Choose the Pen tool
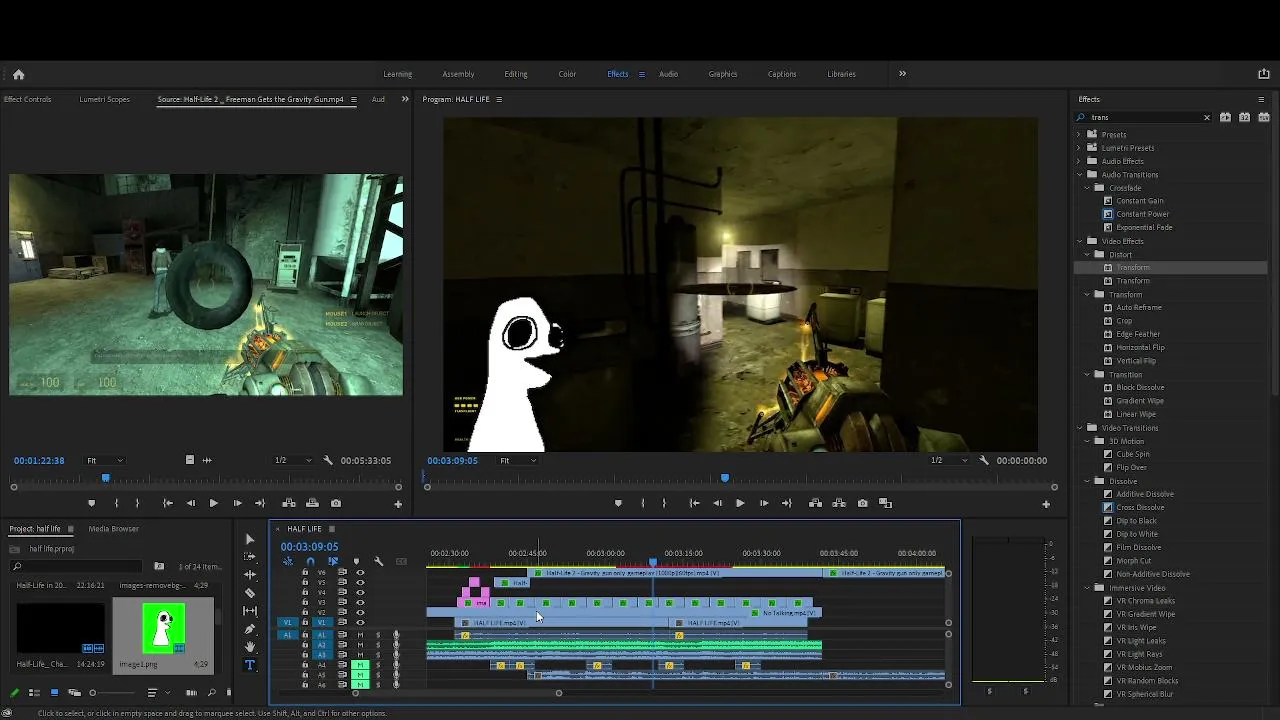 coord(250,629)
